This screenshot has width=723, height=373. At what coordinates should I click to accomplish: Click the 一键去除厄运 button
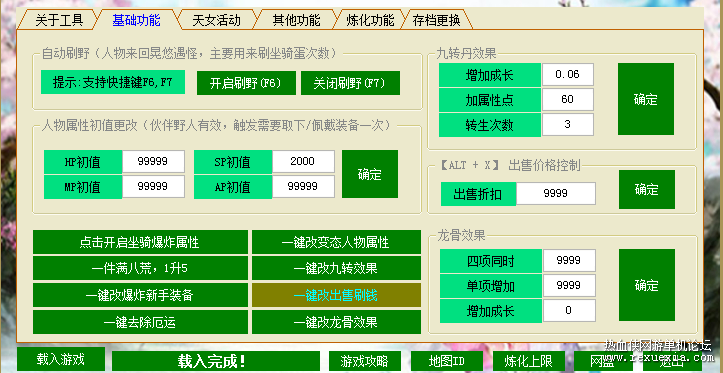click(139, 322)
